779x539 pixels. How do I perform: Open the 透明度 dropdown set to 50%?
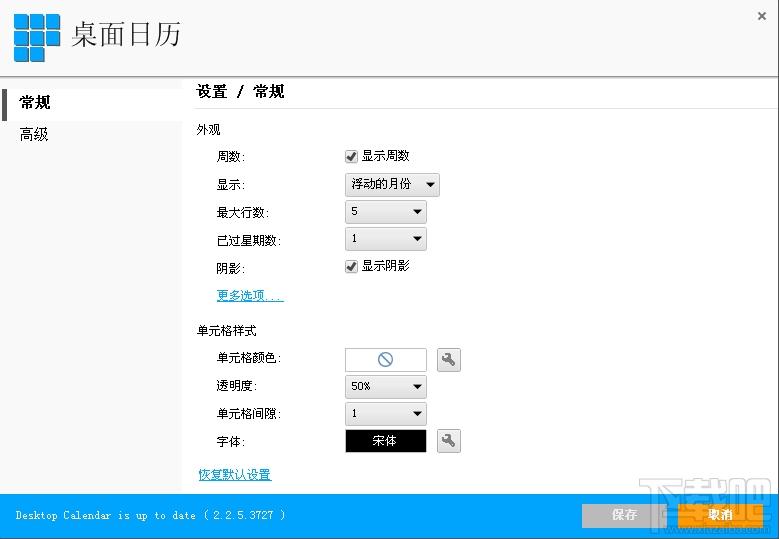[x=386, y=386]
